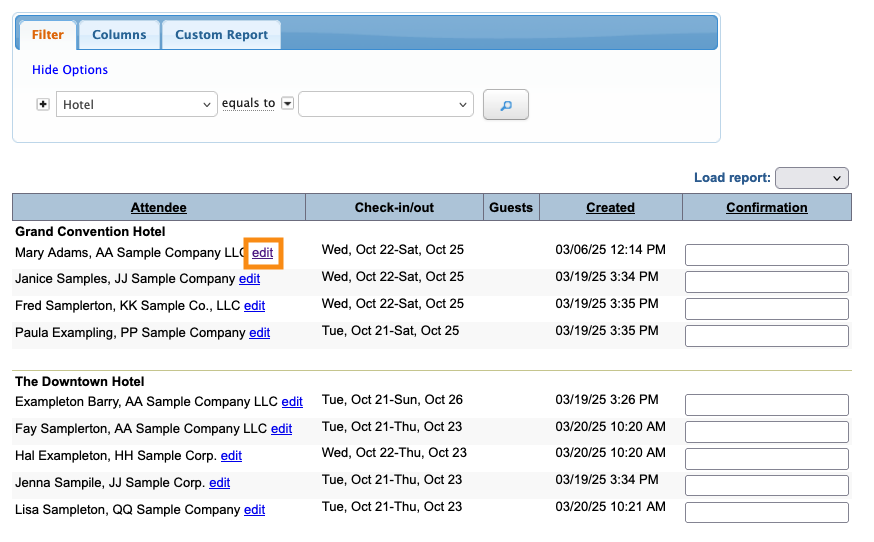The image size is (874, 542).
Task: Sort by Attendee column header
Action: click(158, 208)
